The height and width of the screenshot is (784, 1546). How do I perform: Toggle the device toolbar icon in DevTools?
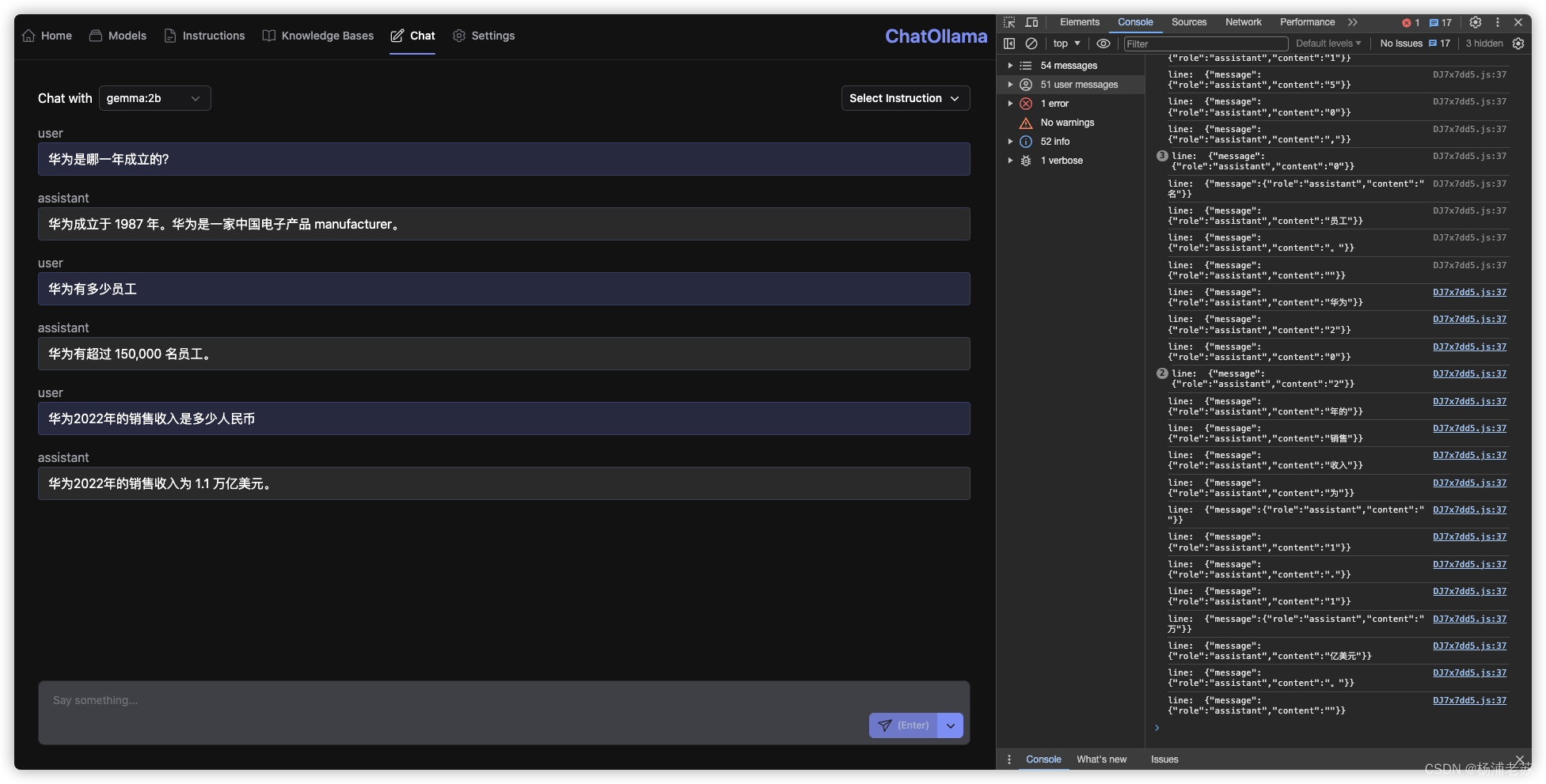(x=1031, y=22)
